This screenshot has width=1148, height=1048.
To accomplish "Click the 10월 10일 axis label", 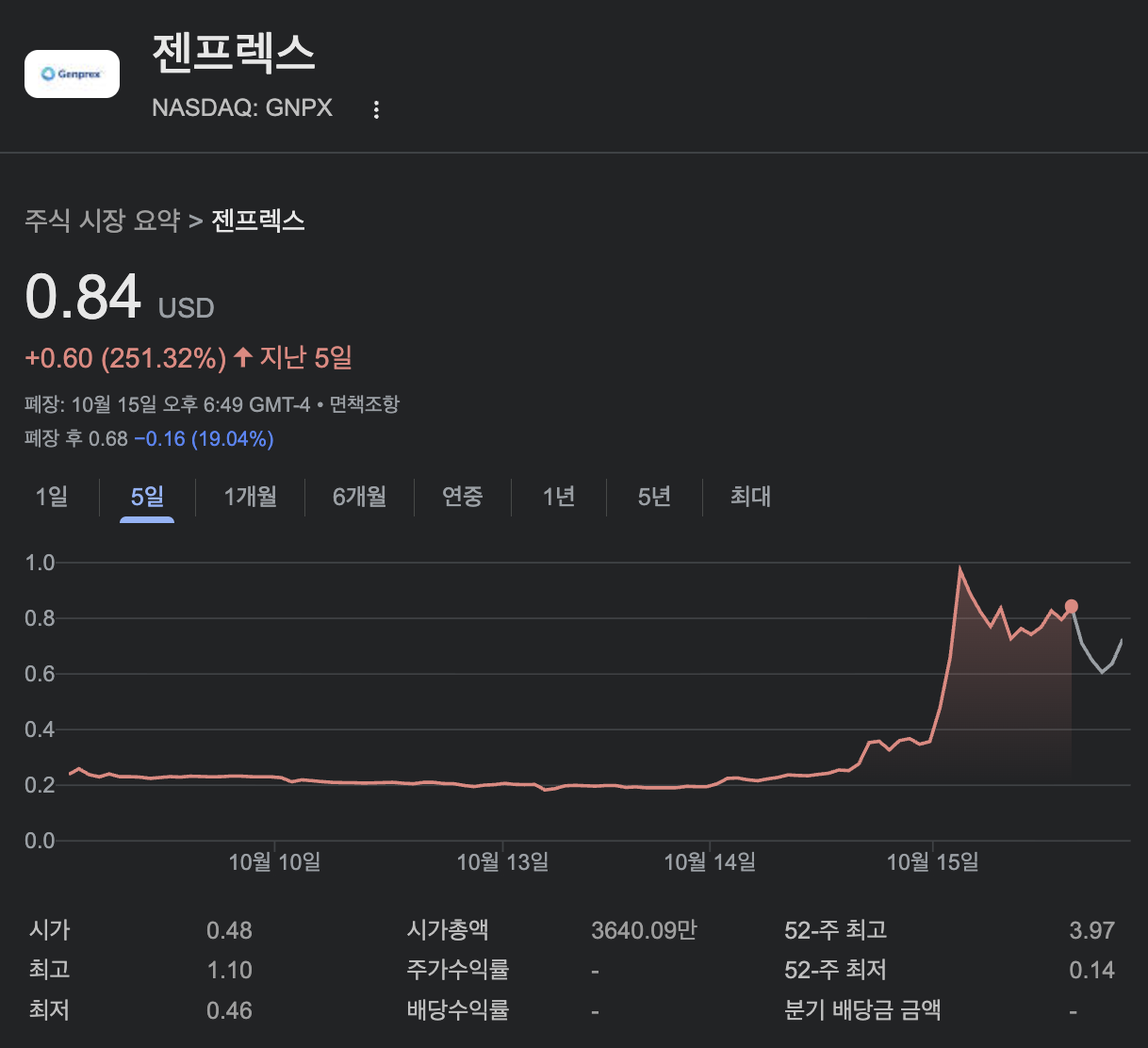I will [x=274, y=861].
